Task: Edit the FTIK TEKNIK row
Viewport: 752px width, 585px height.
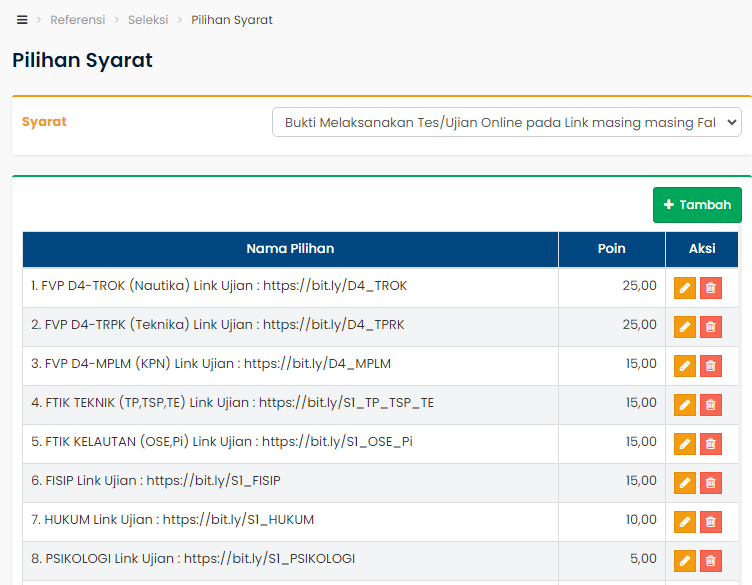Action: click(685, 405)
